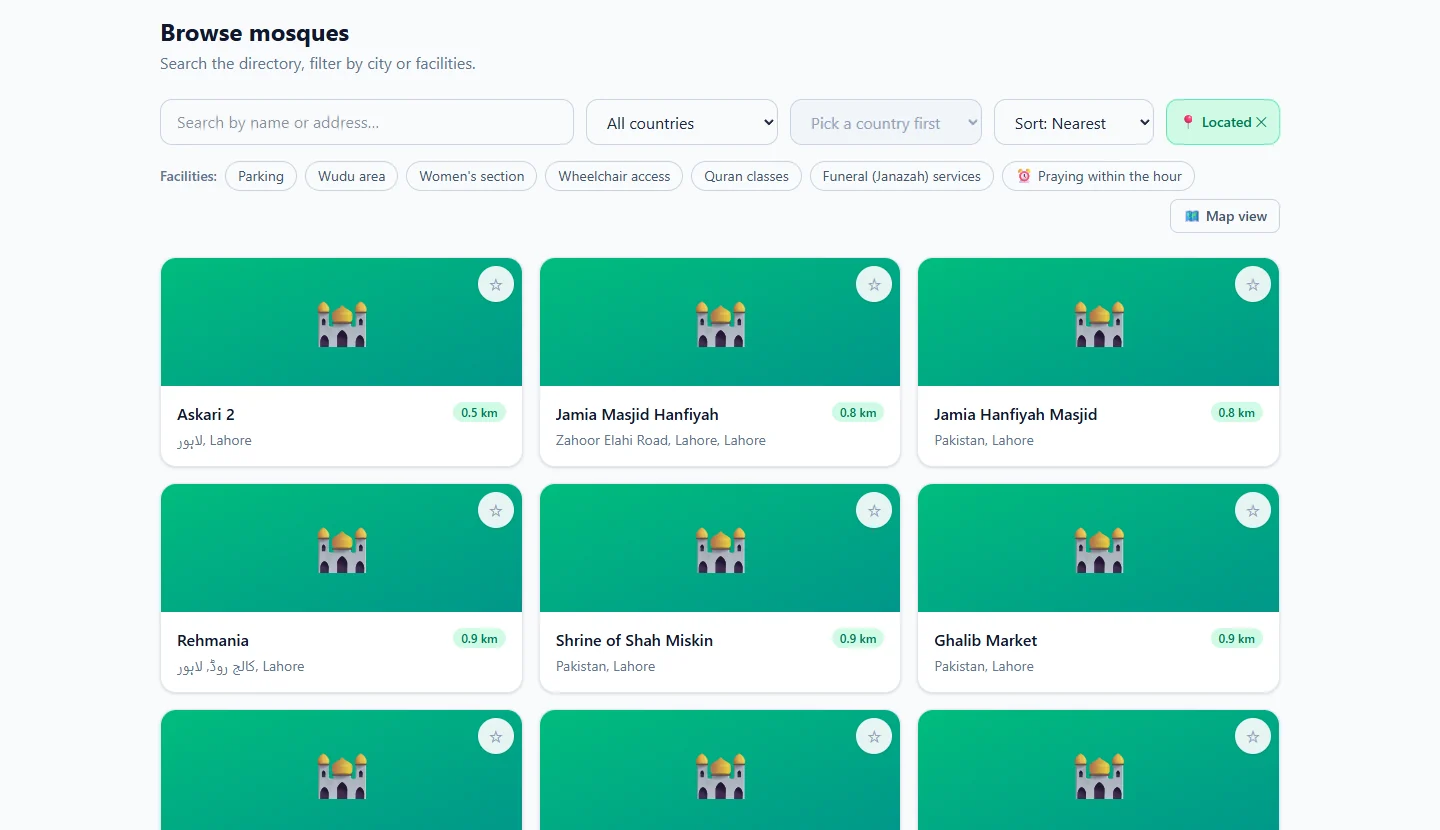Click the 0.5 km distance badge
Viewport: 1440px width, 830px height.
pyautogui.click(x=479, y=412)
